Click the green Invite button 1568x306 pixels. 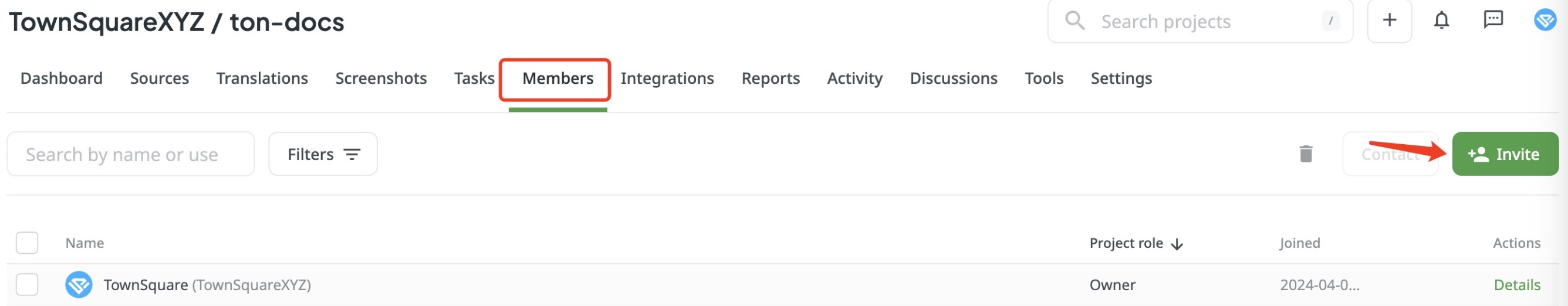coord(1505,154)
